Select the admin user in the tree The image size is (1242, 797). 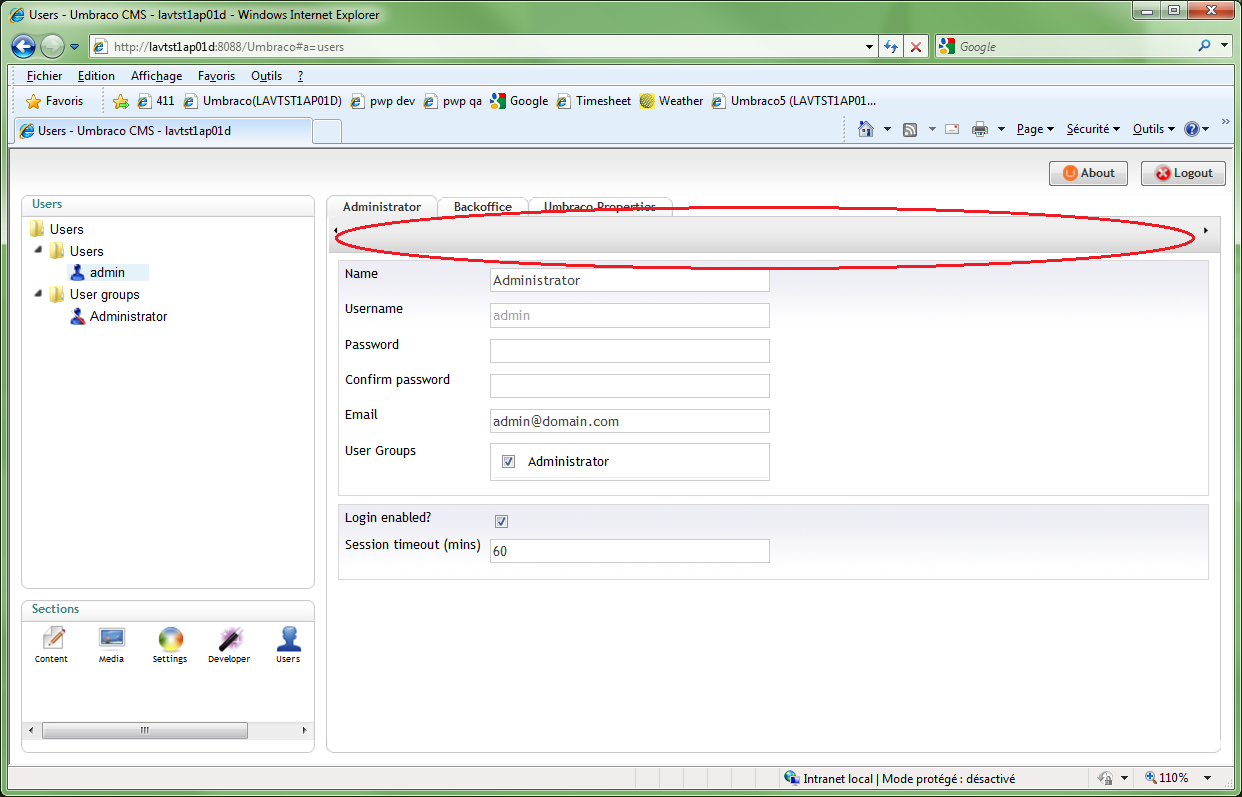coord(108,272)
